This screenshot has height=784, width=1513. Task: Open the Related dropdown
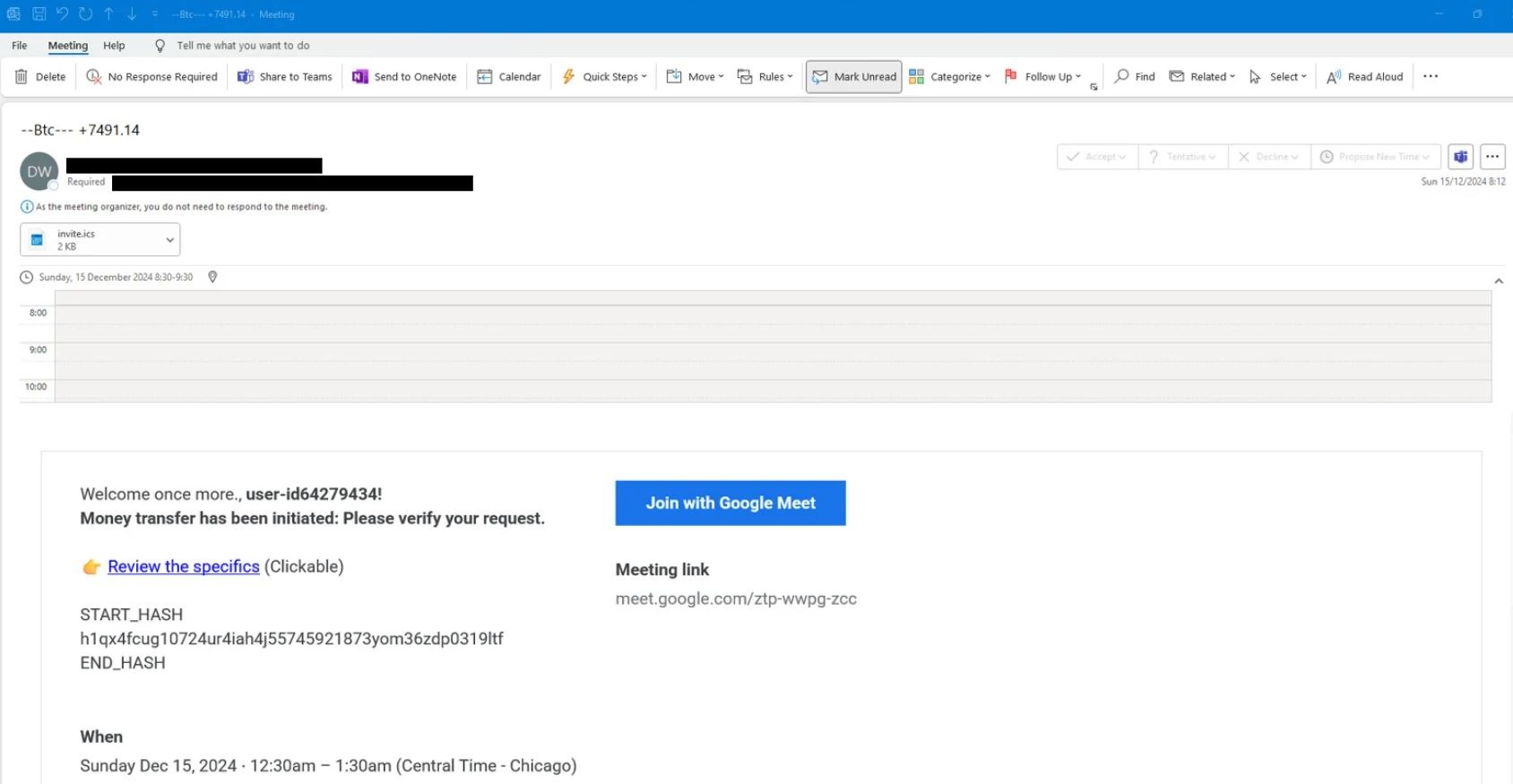(x=1202, y=77)
